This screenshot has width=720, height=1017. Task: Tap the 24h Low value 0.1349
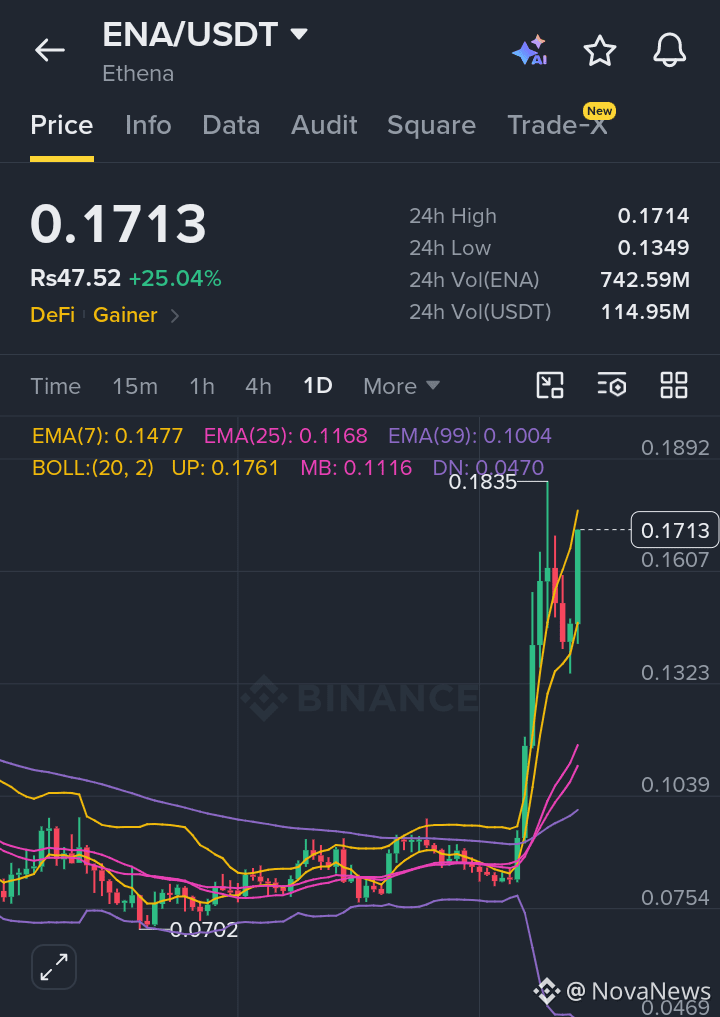tap(653, 248)
